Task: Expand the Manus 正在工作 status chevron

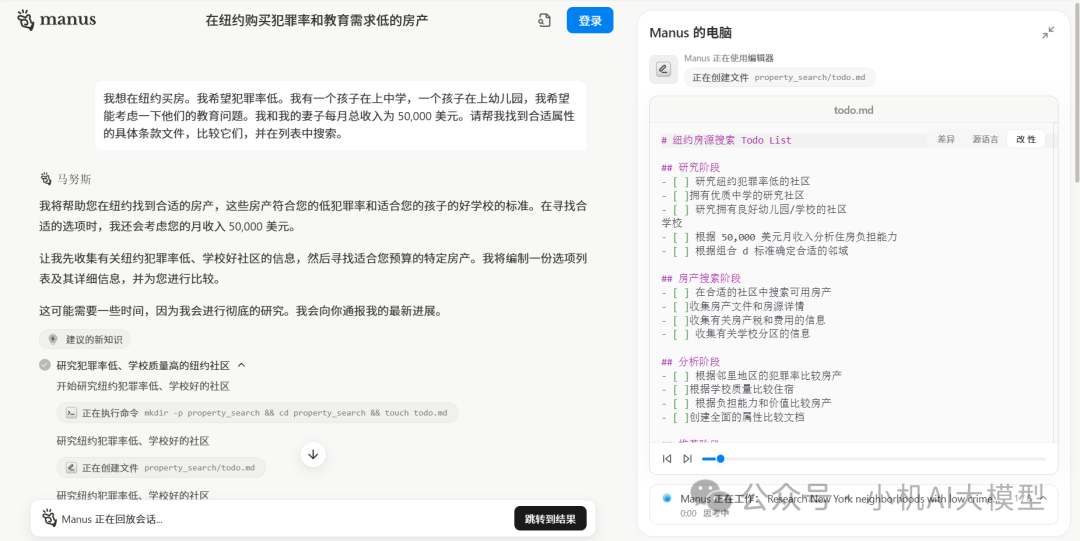Action: (x=1043, y=498)
